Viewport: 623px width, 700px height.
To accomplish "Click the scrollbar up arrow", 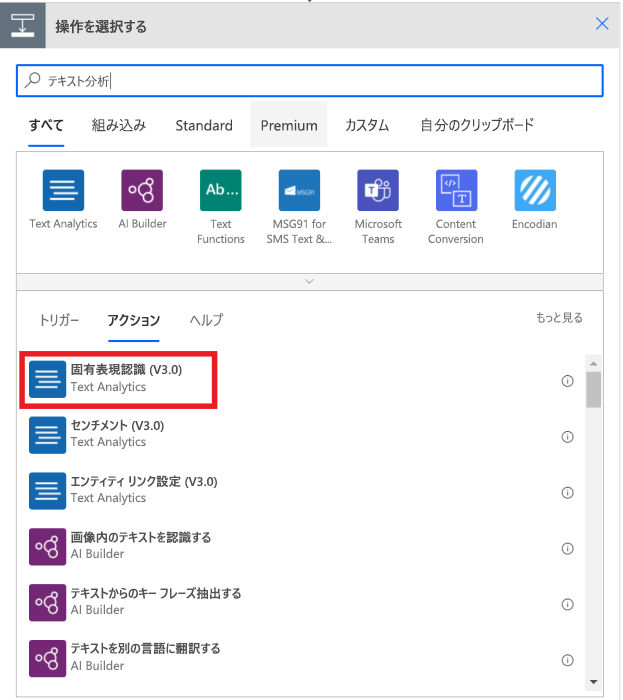I will pos(593,363).
